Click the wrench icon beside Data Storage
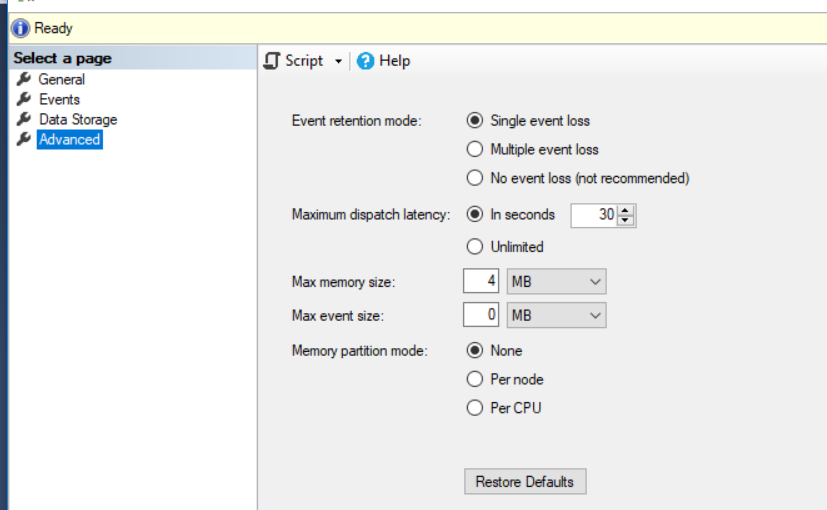This screenshot has height=510, width=827. 24,119
